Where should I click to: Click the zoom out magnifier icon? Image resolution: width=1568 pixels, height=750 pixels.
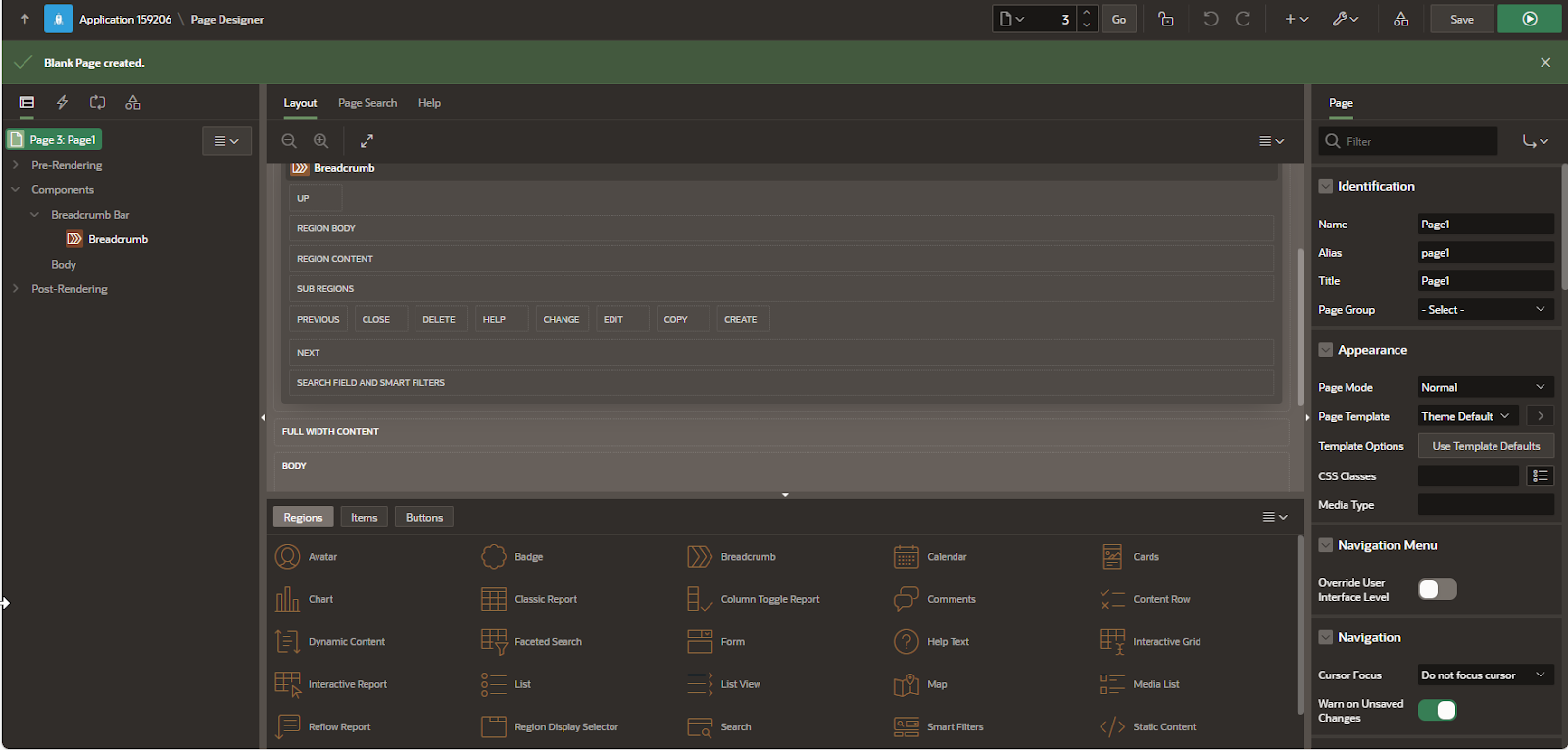[x=289, y=141]
